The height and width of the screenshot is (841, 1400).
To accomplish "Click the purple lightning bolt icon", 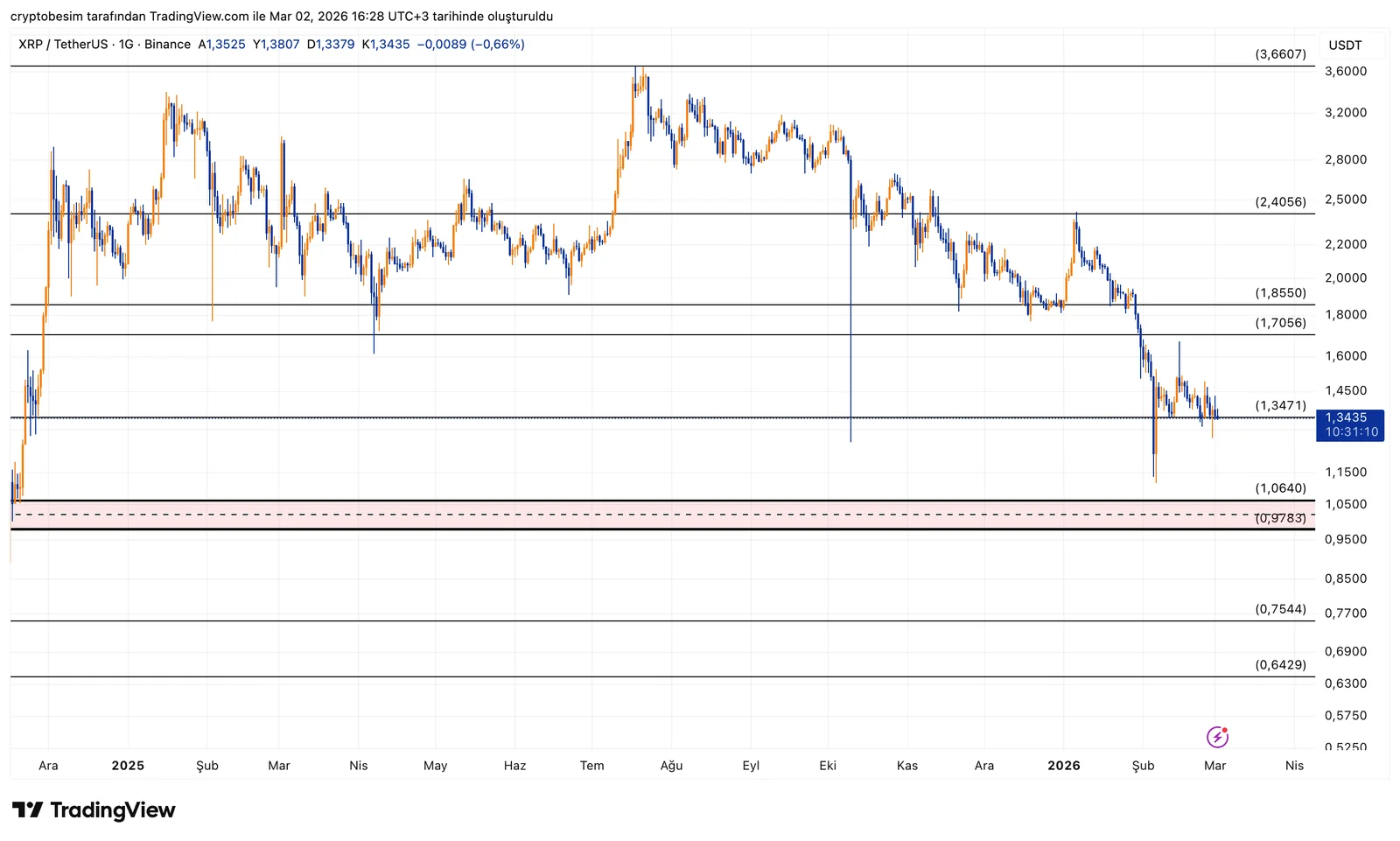I will [x=1217, y=737].
